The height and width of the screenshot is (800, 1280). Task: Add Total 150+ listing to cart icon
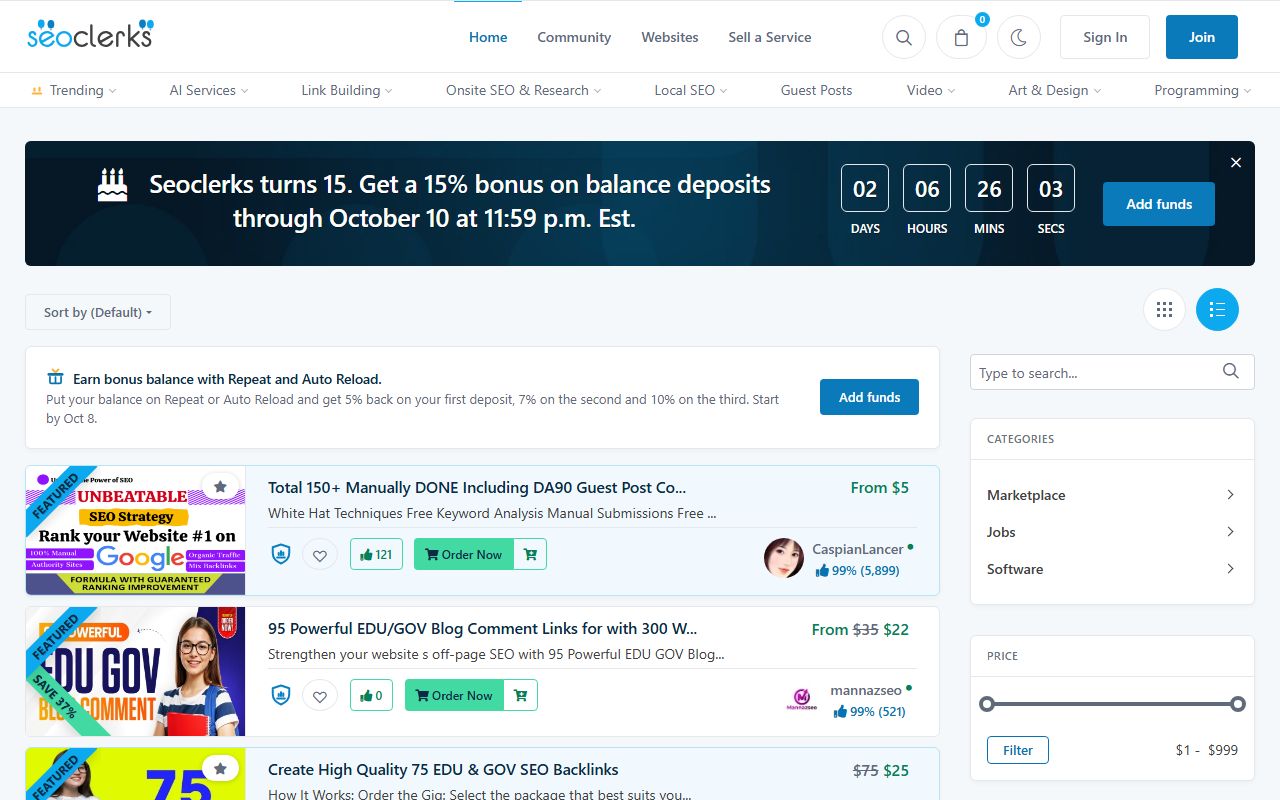pyautogui.click(x=530, y=554)
